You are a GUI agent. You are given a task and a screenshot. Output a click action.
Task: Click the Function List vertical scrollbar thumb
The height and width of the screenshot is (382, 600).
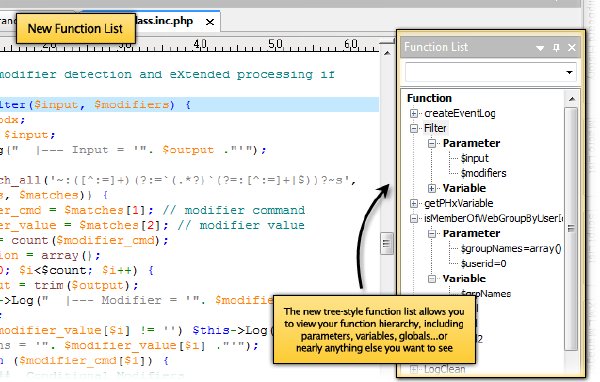click(571, 229)
